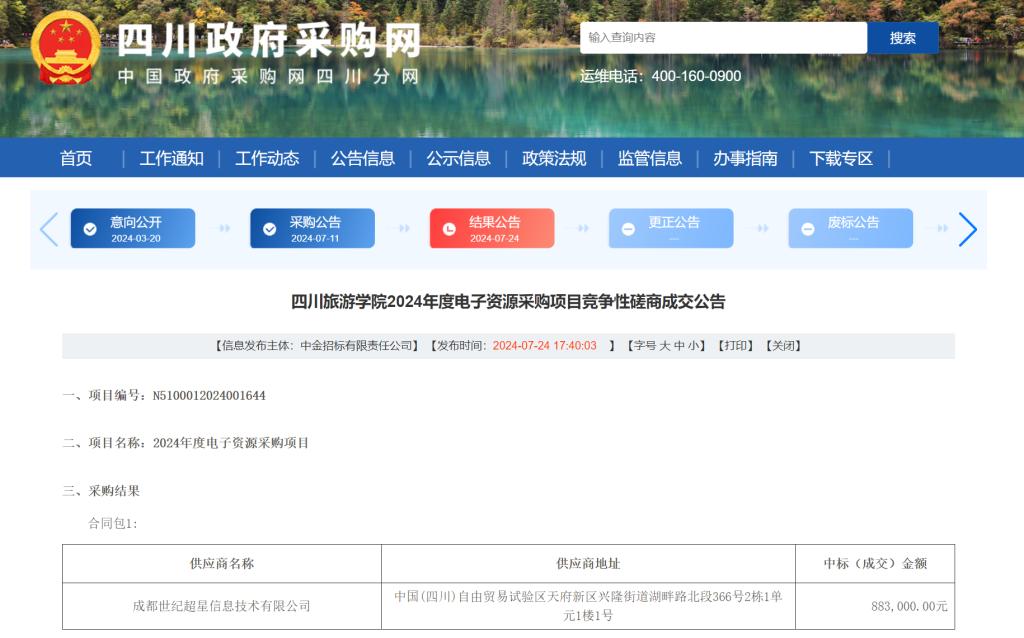Open the 下载专区 menu item

(841, 158)
